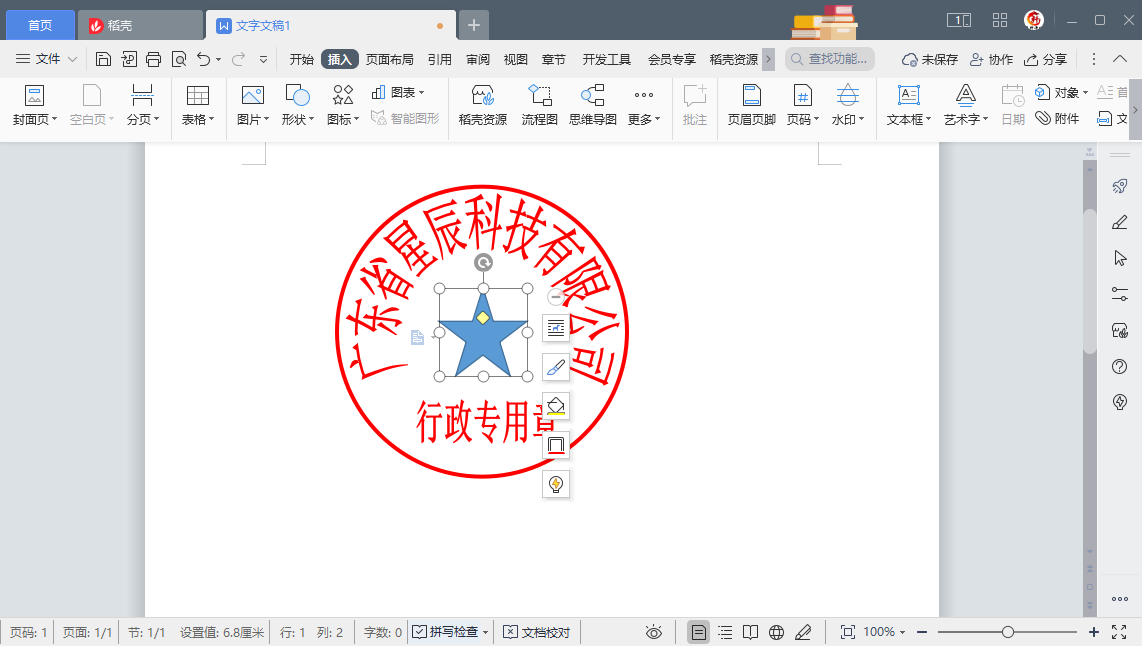Click the 分享 share button
Viewport: 1142px width, 646px height.
(x=1045, y=59)
